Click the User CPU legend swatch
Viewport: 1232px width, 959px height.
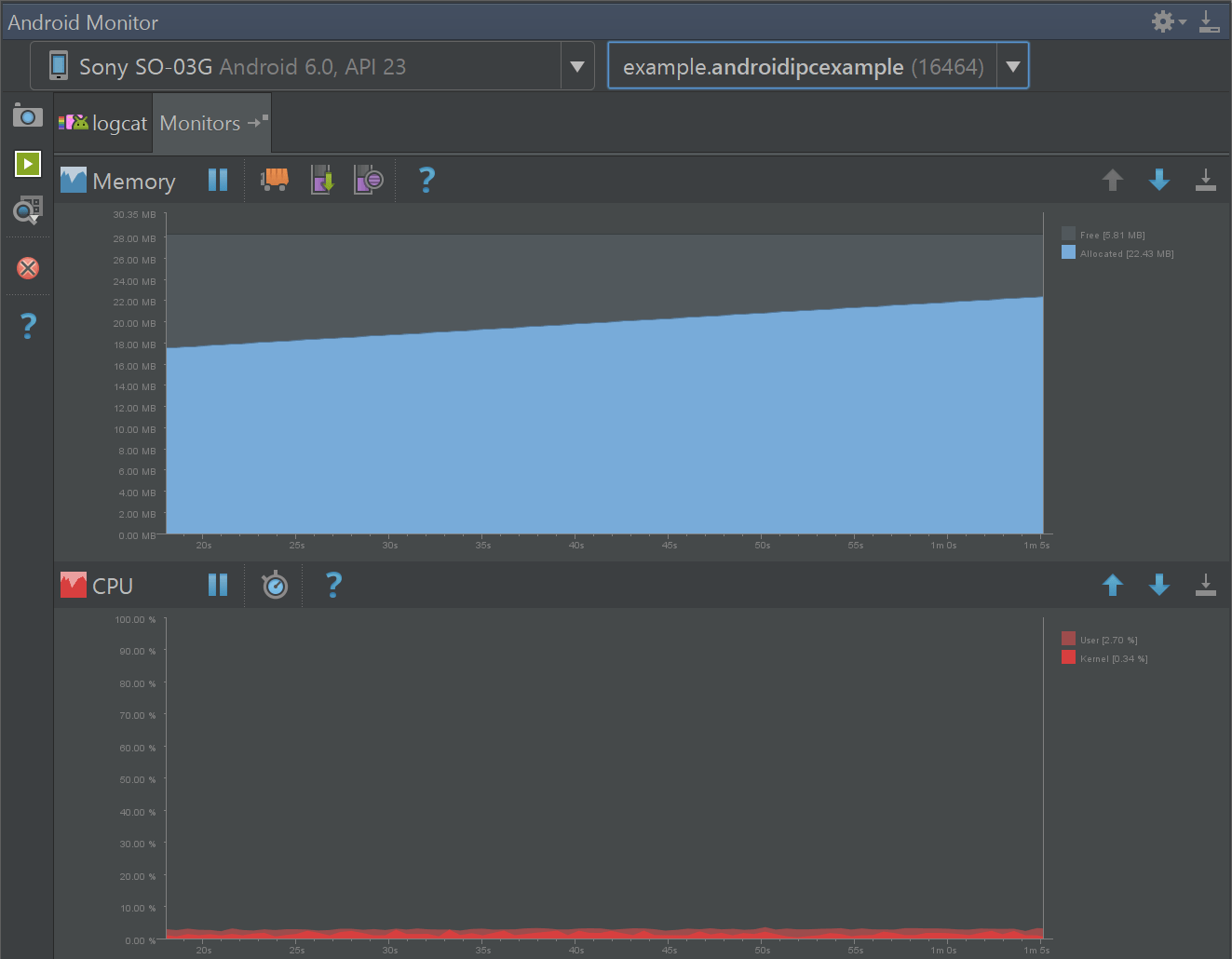[x=1068, y=639]
